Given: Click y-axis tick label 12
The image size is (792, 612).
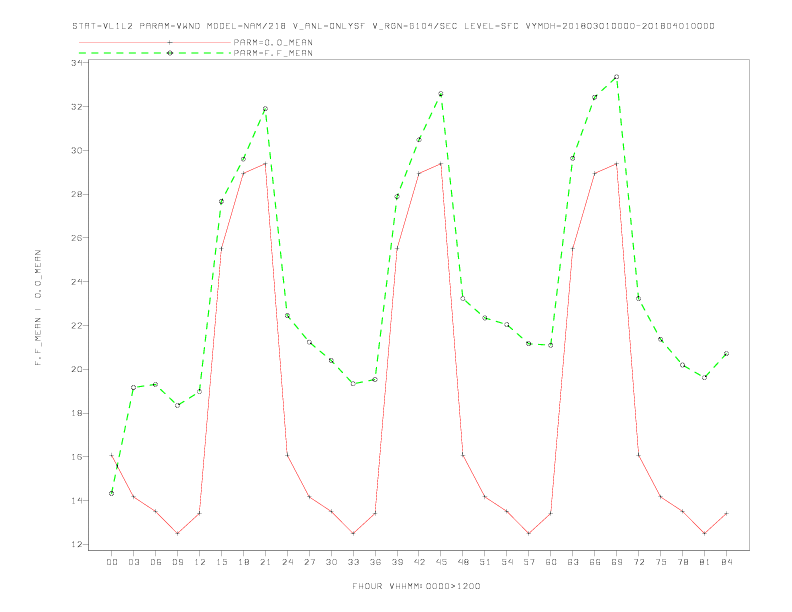Looking at the screenshot, I should [x=77, y=544].
